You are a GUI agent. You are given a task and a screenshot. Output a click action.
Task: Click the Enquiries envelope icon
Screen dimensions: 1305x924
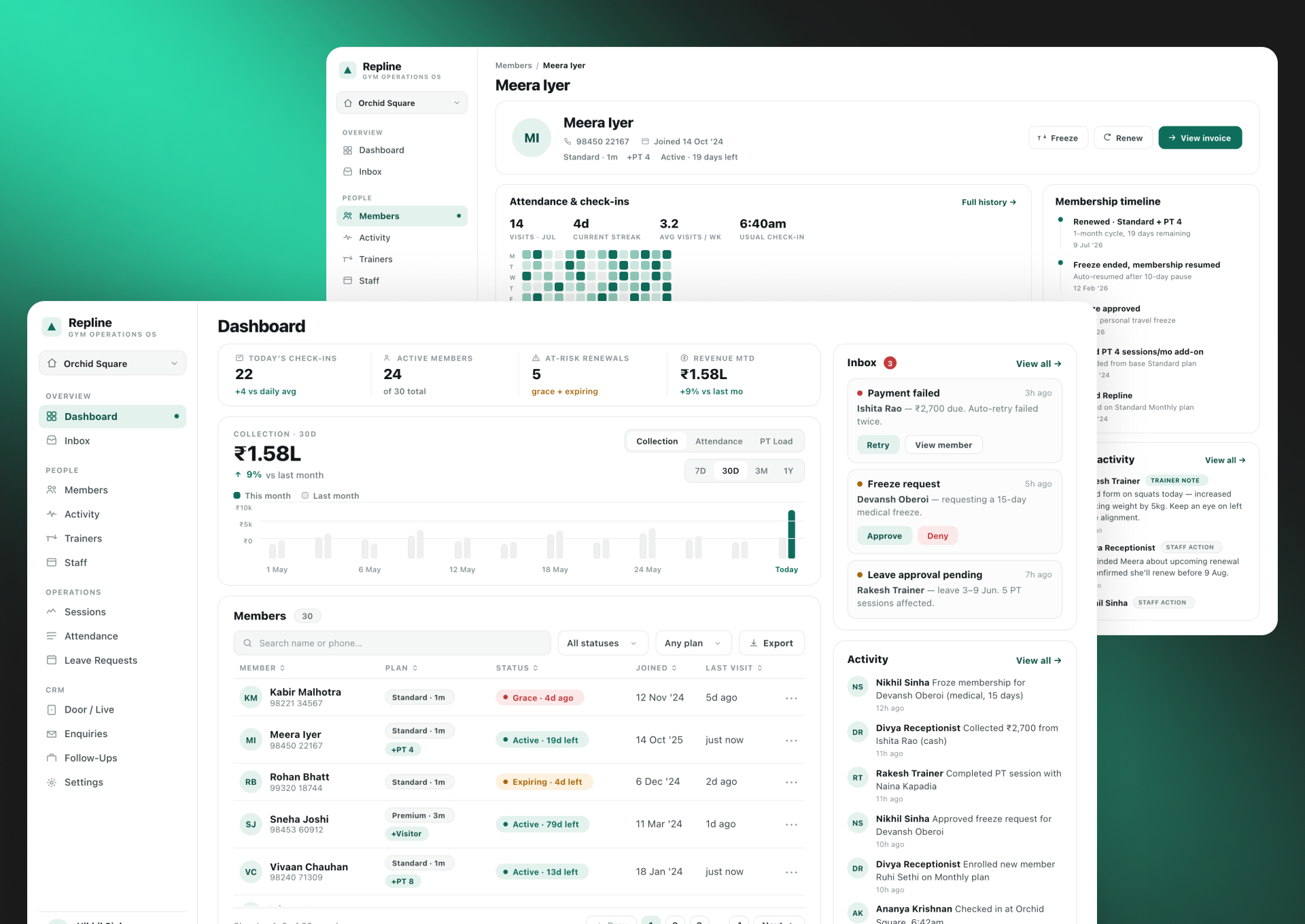pos(52,734)
